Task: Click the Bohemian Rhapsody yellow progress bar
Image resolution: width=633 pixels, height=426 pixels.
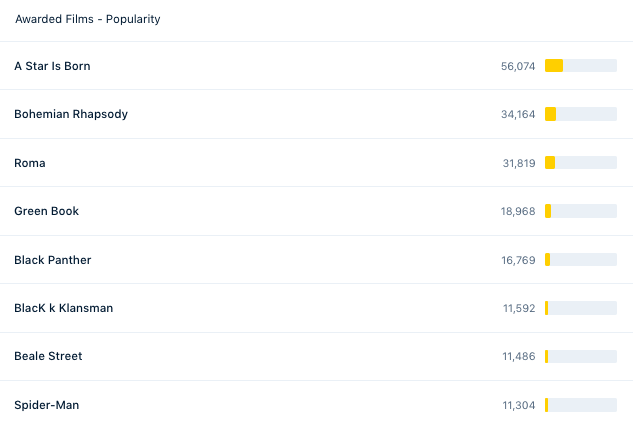Action: click(x=581, y=114)
